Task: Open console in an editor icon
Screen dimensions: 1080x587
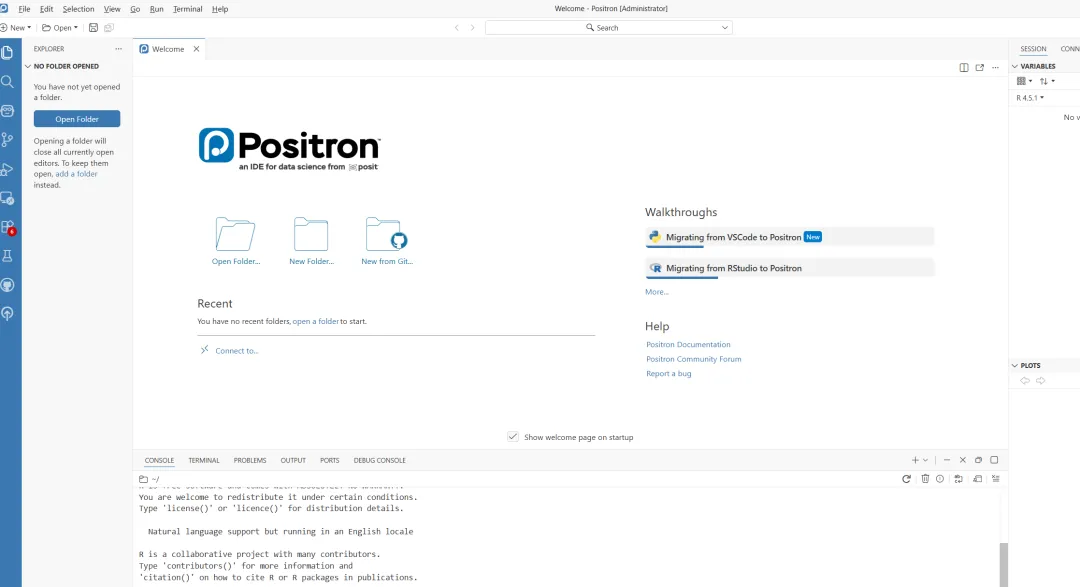Action: 977,479
